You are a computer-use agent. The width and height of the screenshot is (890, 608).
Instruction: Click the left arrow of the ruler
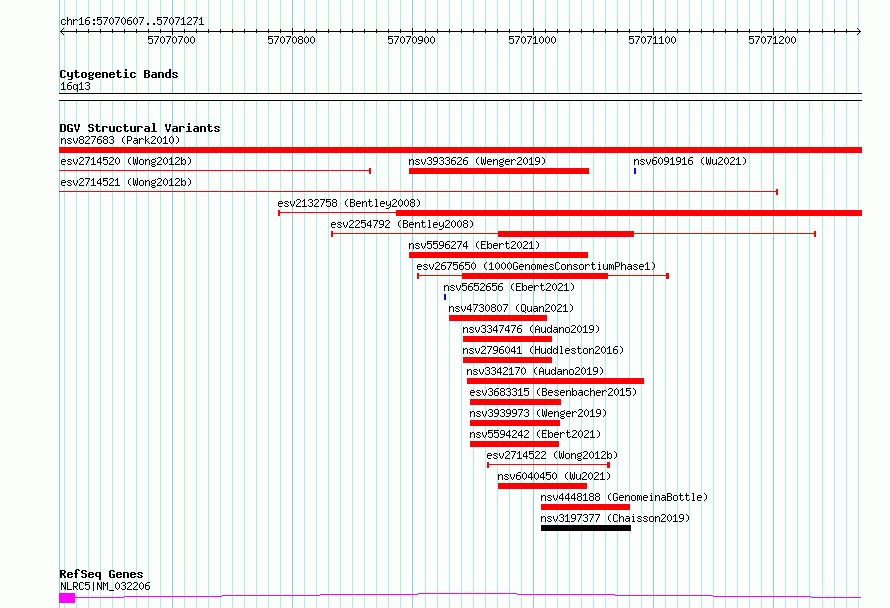pyautogui.click(x=62, y=32)
